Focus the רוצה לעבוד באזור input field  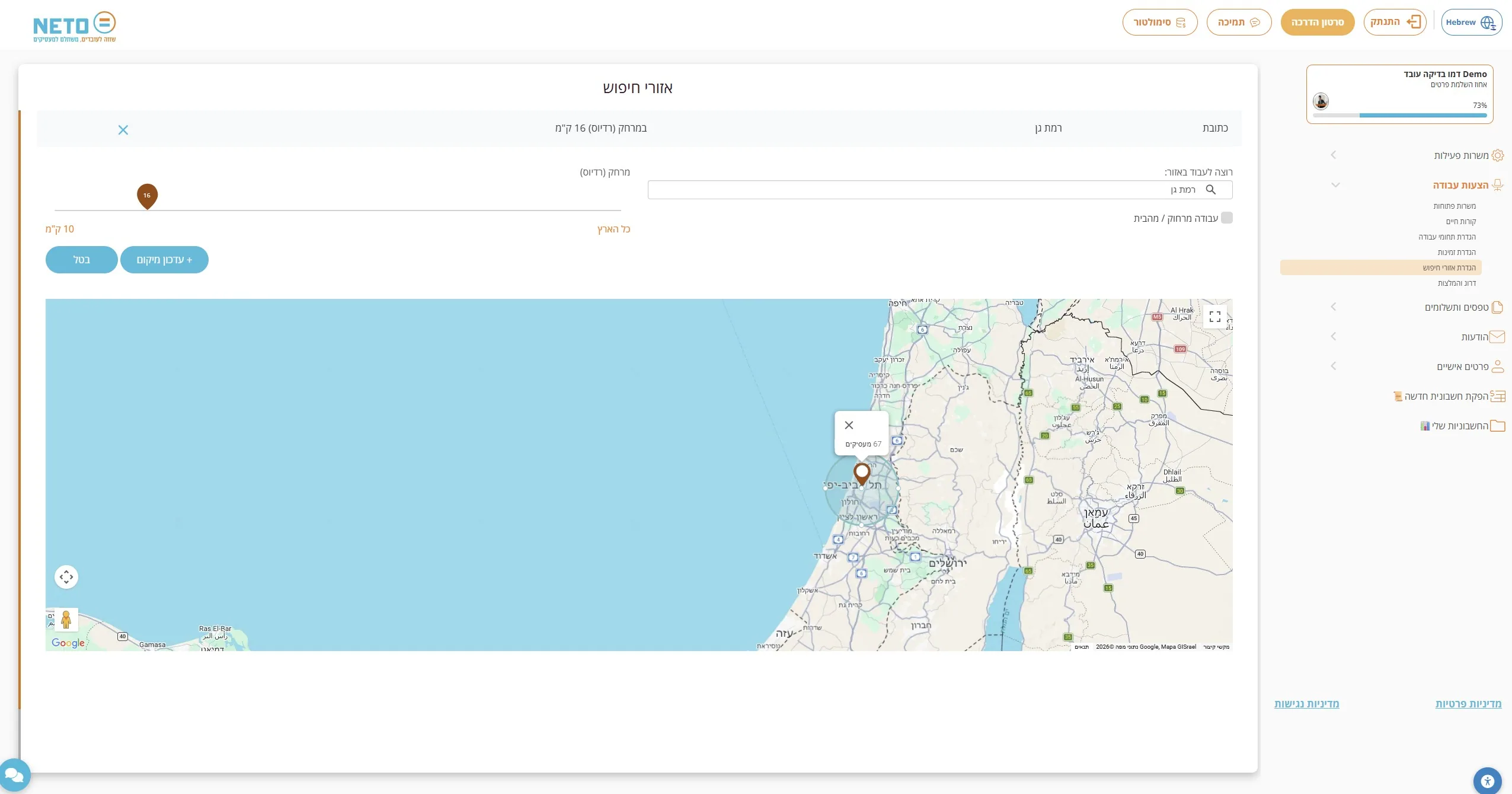(940, 190)
